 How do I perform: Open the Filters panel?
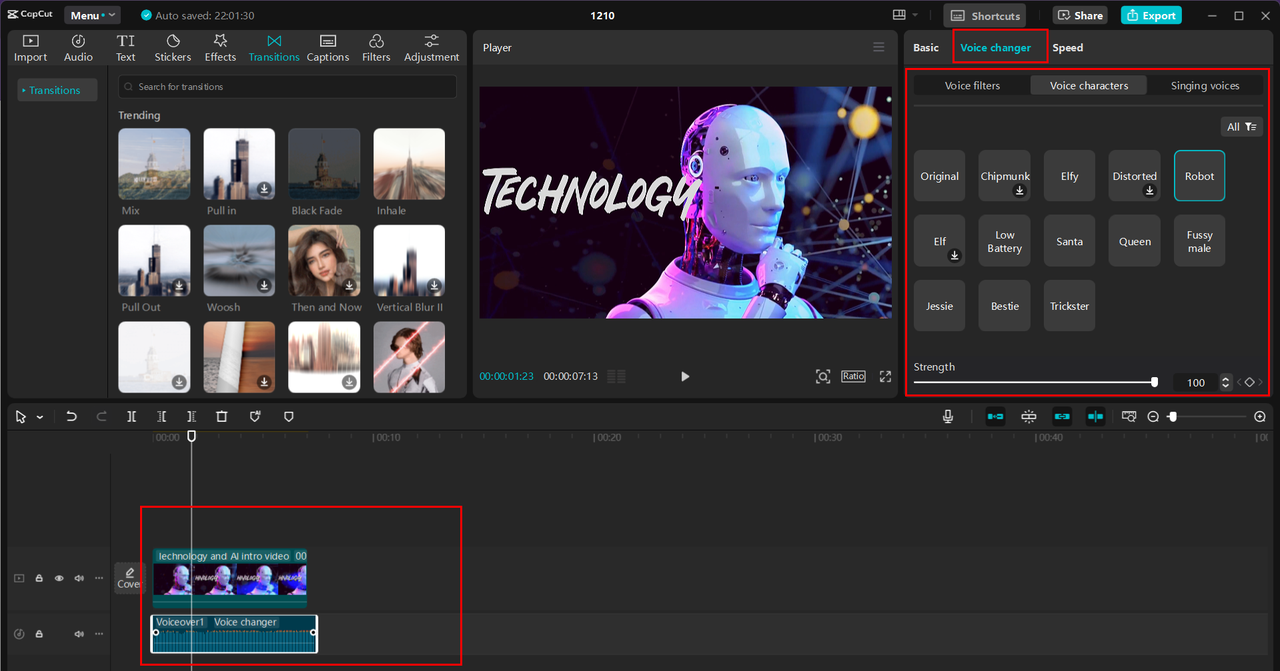(376, 48)
